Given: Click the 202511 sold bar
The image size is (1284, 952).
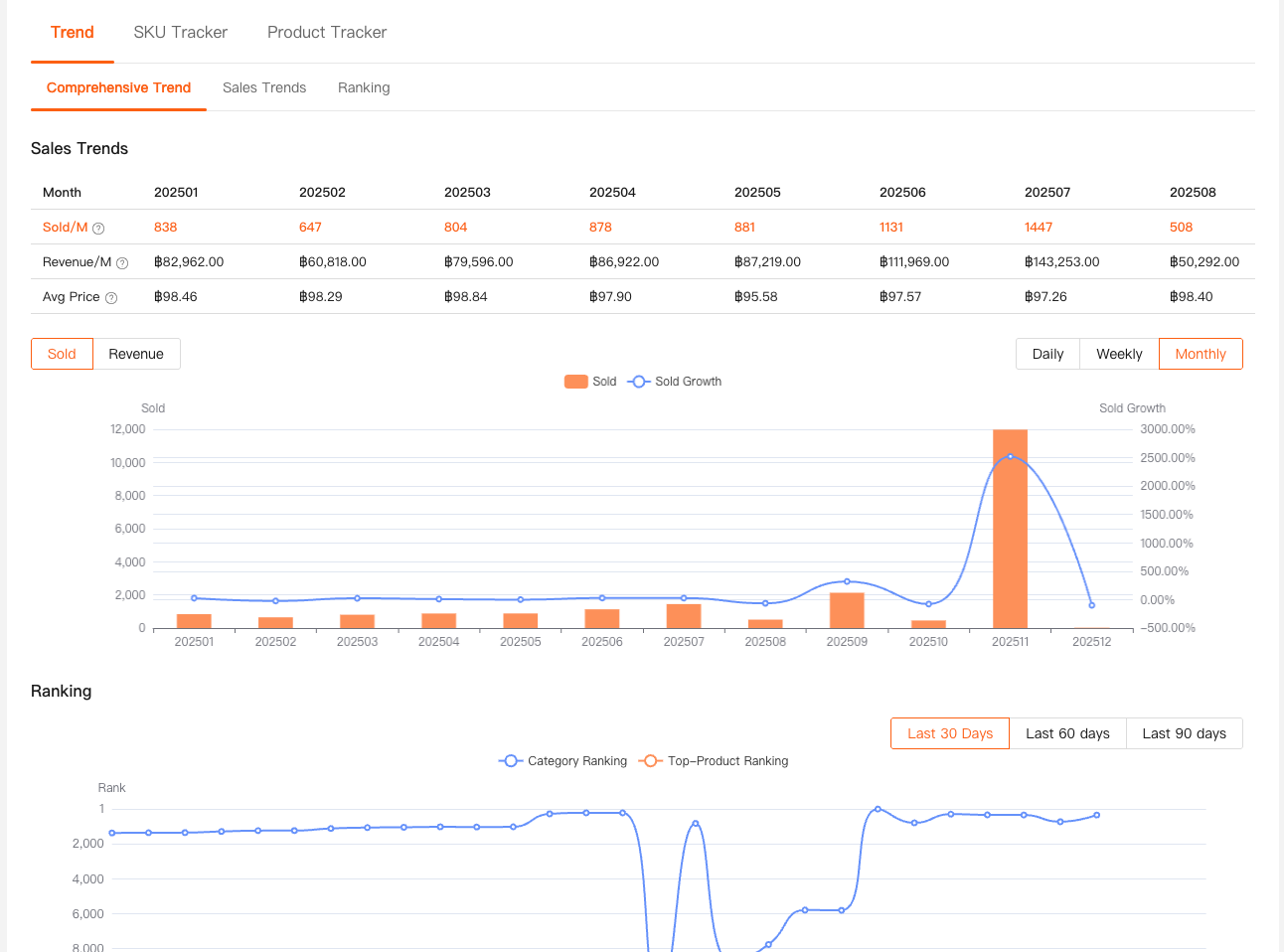Looking at the screenshot, I should [x=1010, y=537].
